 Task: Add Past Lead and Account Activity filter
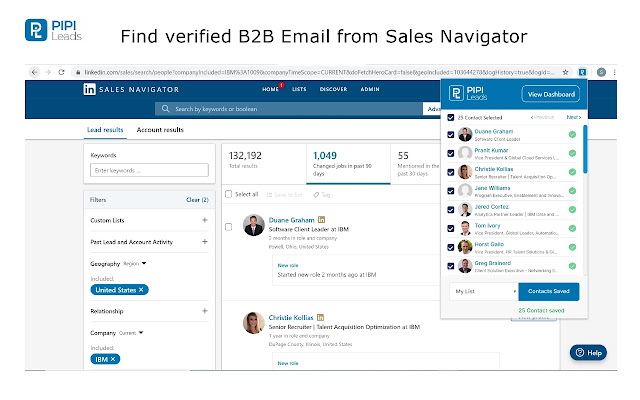[205, 242]
